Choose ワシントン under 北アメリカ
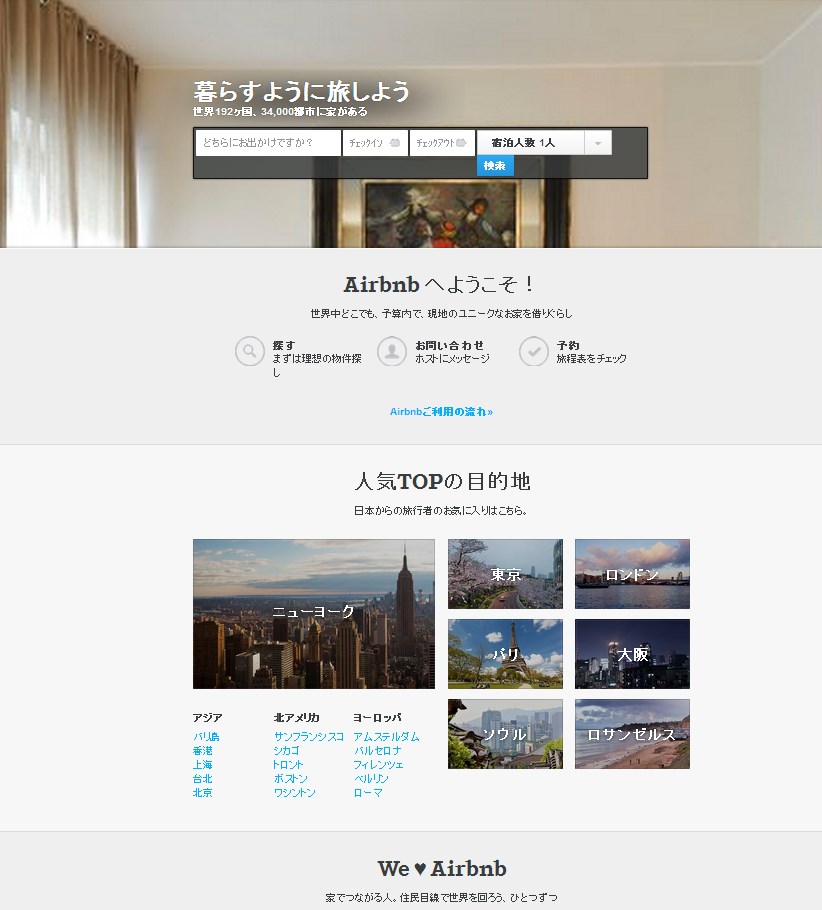This screenshot has height=910, width=822. click(295, 792)
